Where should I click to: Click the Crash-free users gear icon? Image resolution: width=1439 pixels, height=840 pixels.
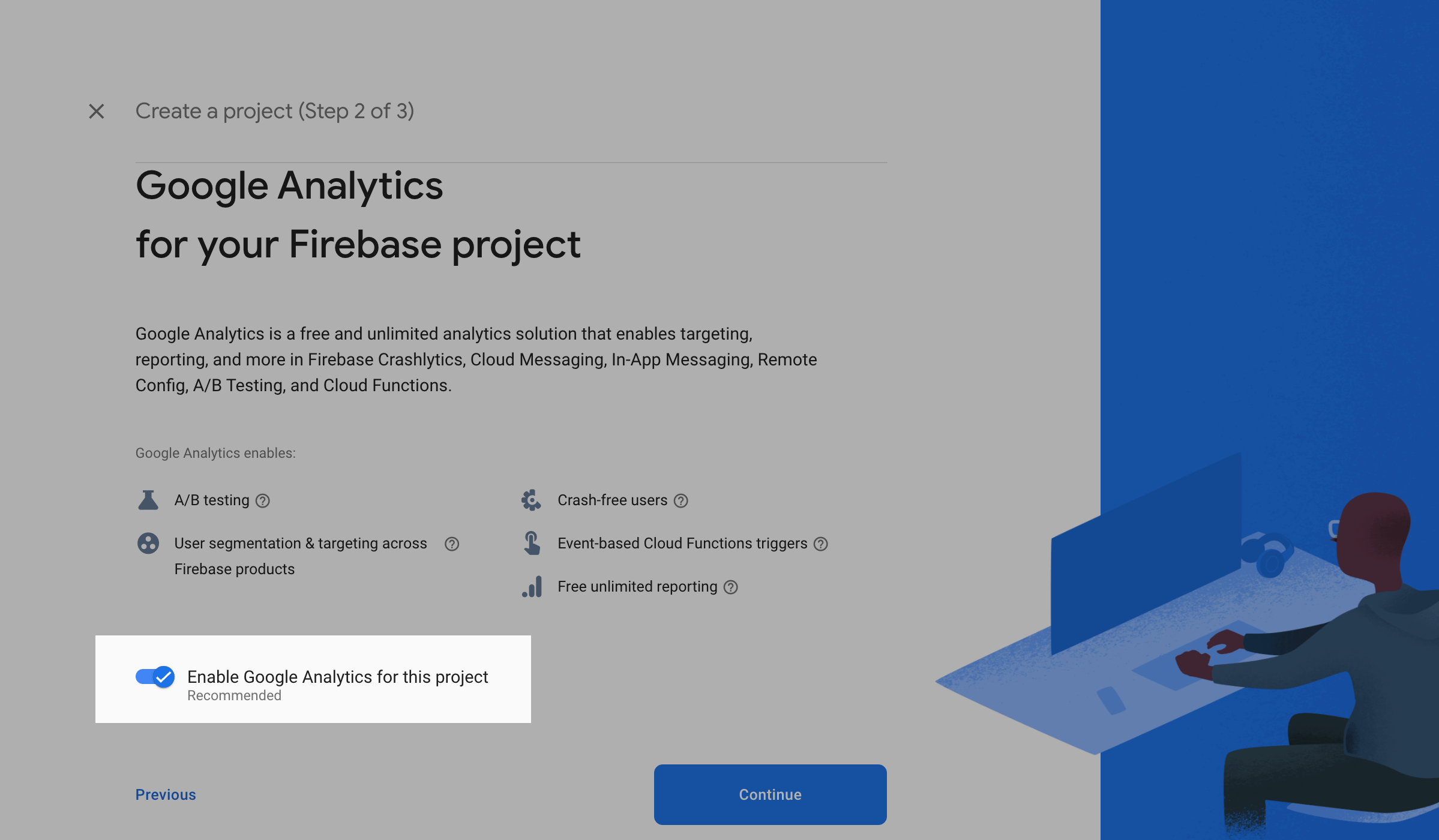pyautogui.click(x=531, y=500)
